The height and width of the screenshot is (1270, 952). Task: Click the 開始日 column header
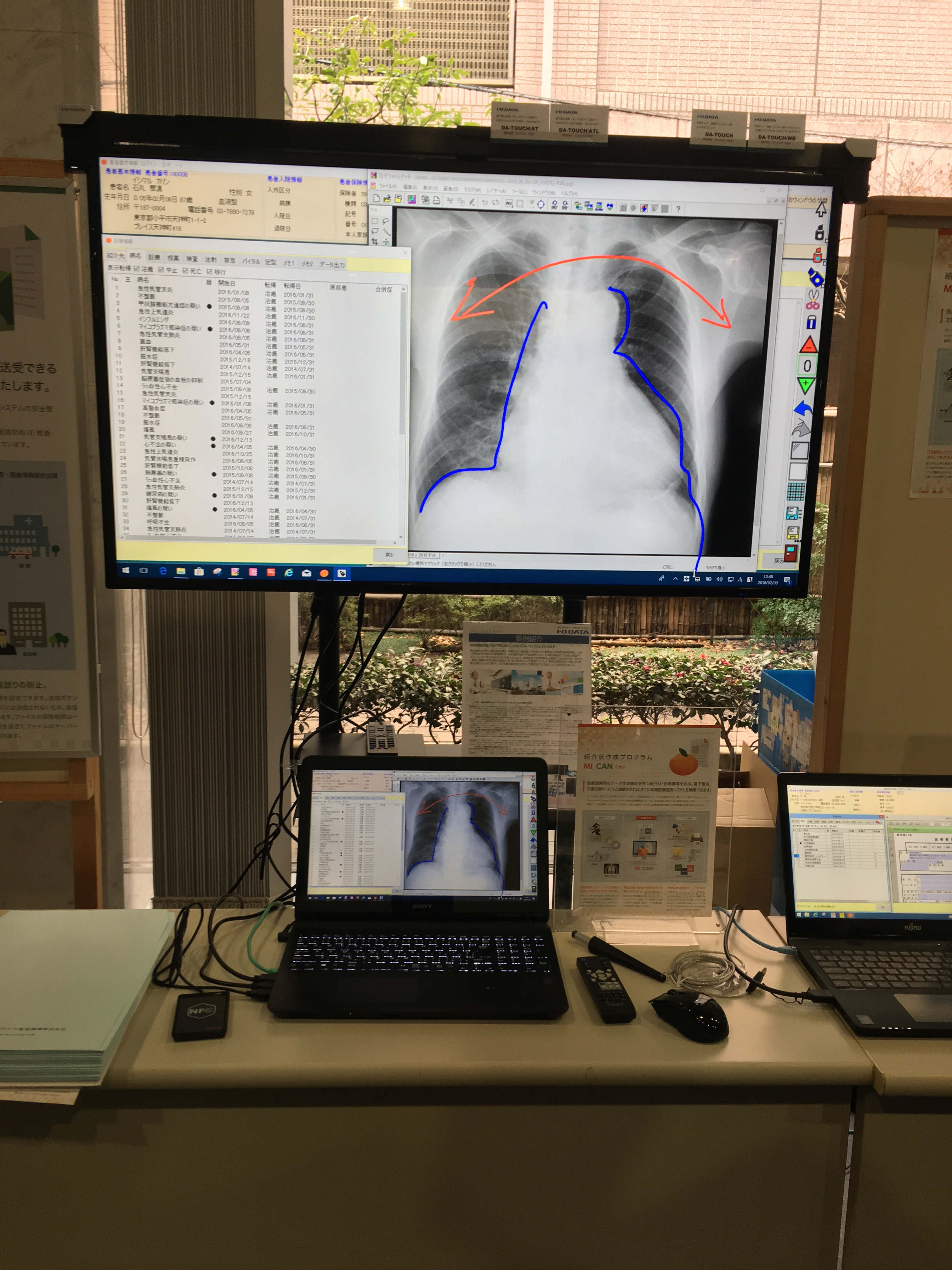(227, 283)
